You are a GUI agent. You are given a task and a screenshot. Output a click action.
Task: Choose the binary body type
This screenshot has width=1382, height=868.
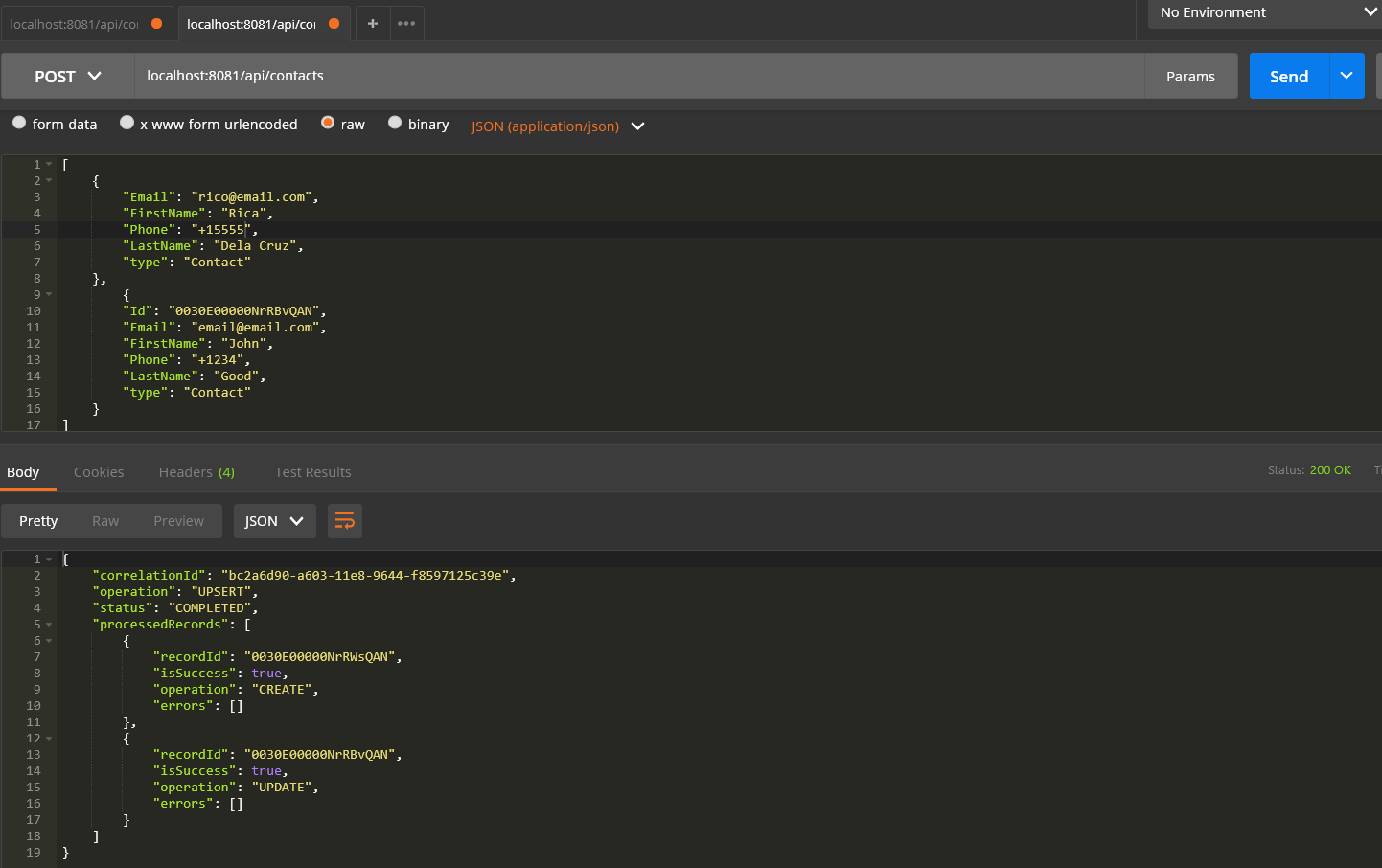click(x=395, y=123)
